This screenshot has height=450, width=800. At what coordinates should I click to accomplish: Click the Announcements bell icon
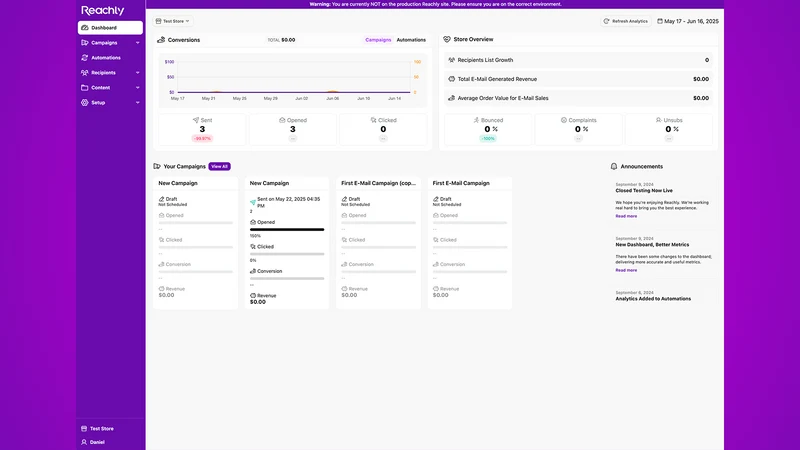pyautogui.click(x=614, y=166)
